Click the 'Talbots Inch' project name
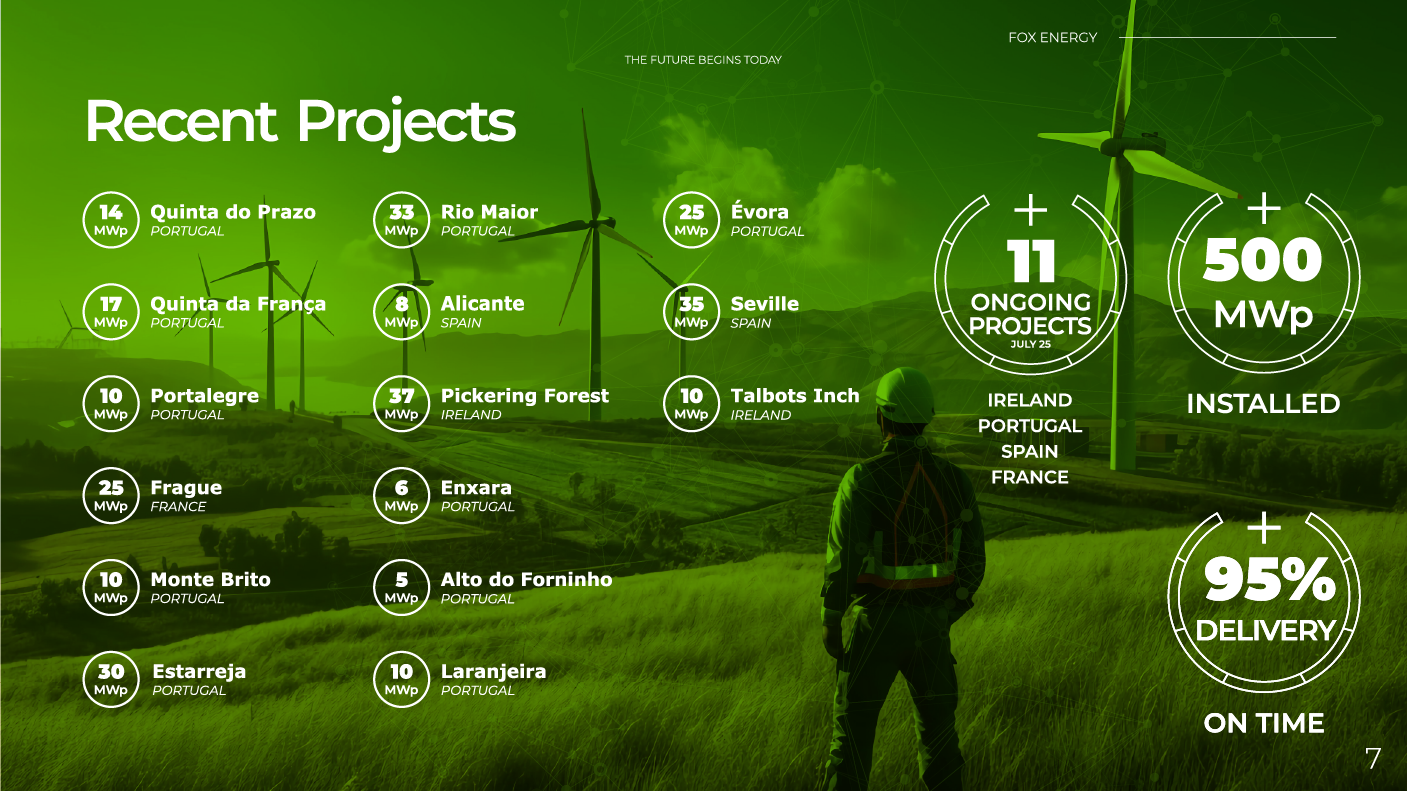 point(795,396)
